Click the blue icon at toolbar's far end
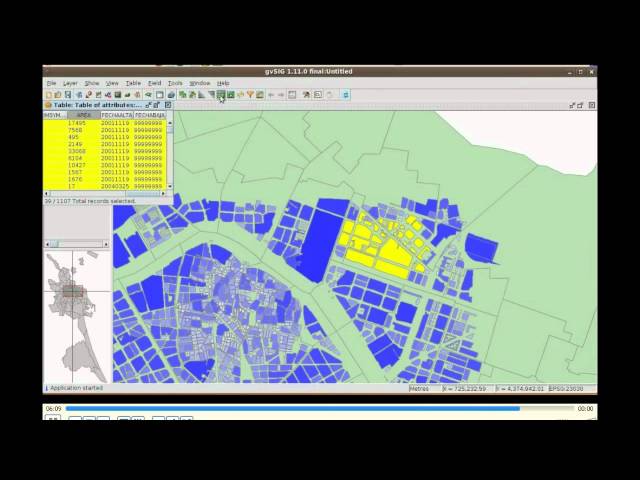 pos(346,95)
